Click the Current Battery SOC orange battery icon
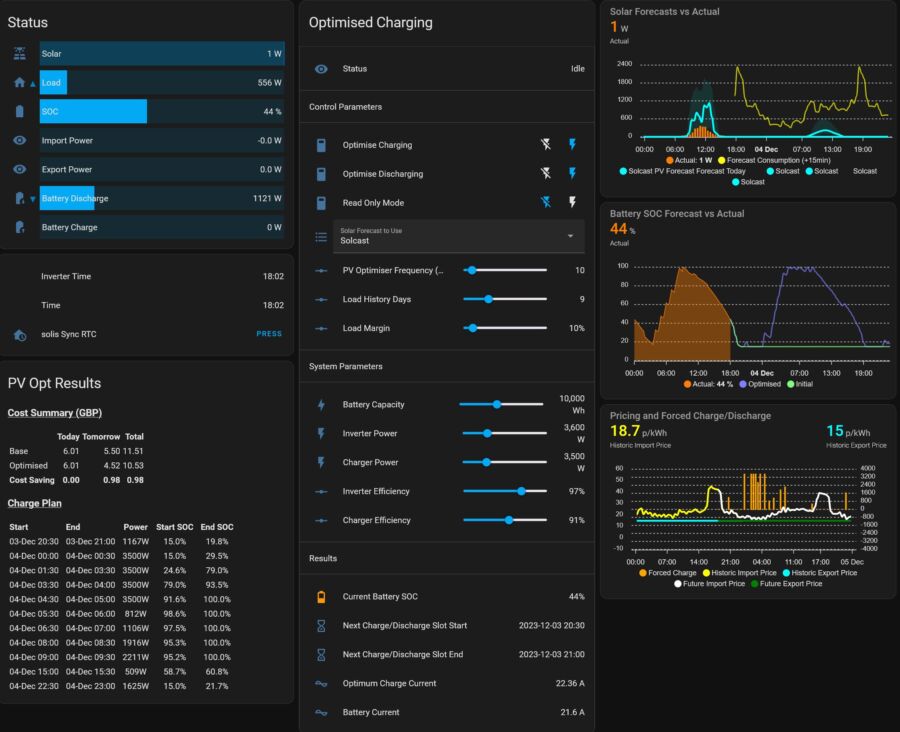The width and height of the screenshot is (900, 732). (321, 597)
